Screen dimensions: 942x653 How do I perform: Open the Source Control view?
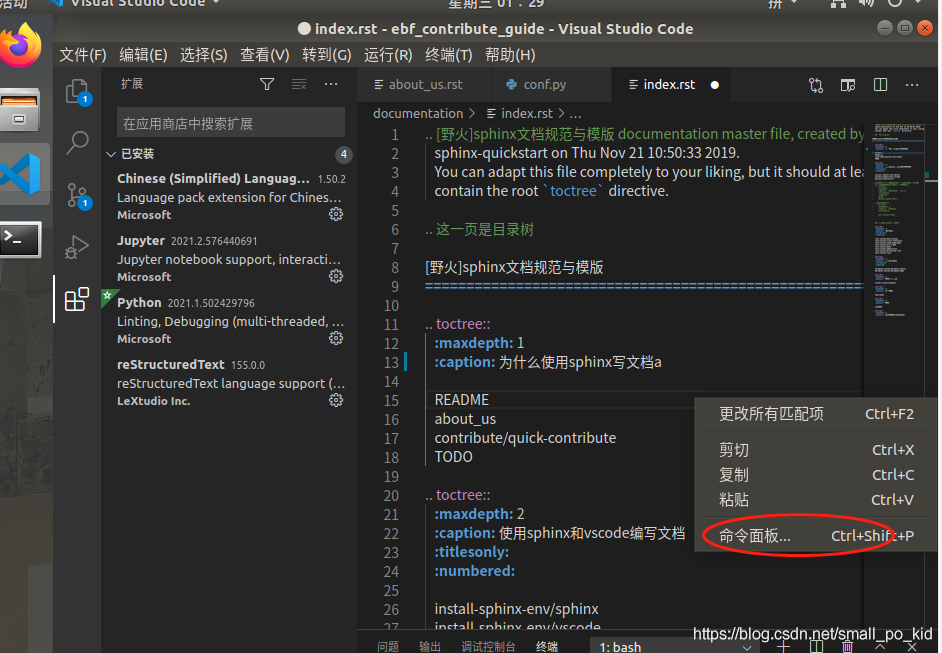click(x=77, y=195)
